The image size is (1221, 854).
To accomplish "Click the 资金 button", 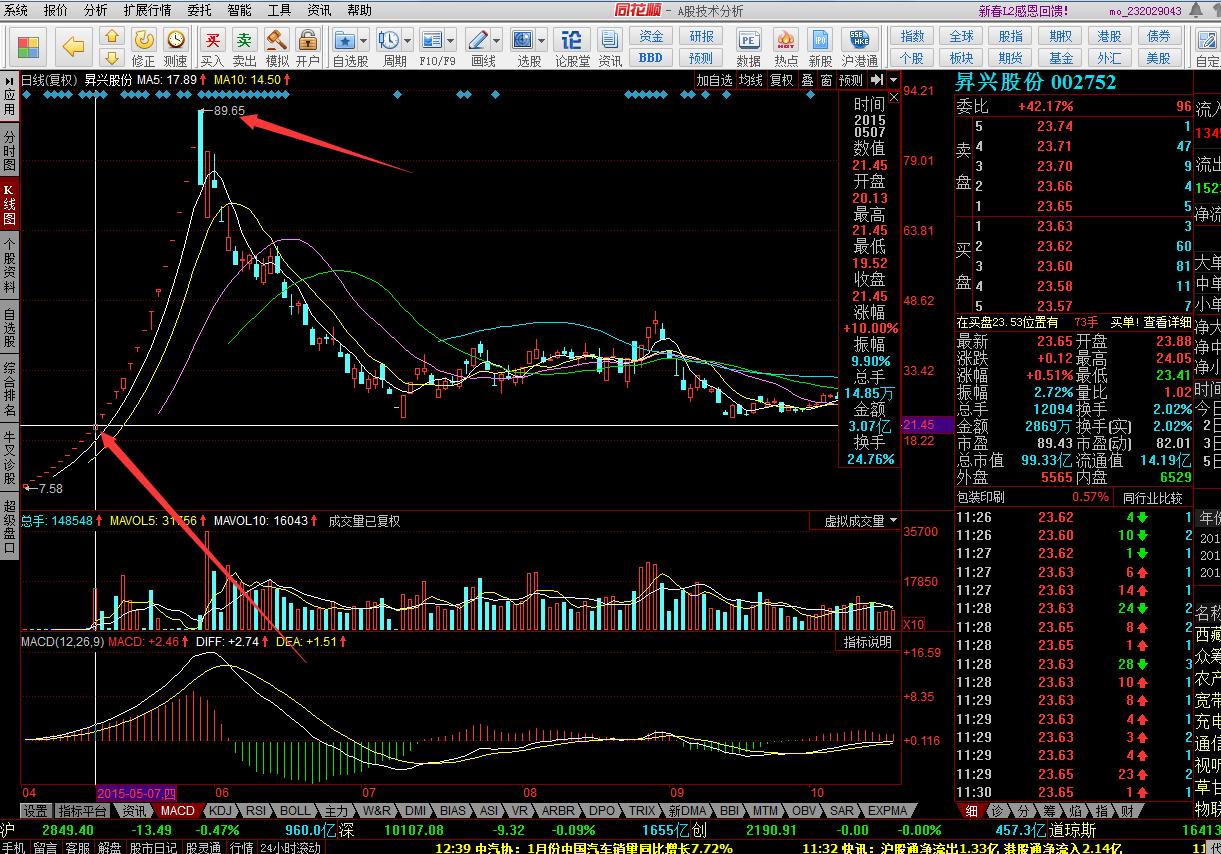I will (651, 36).
